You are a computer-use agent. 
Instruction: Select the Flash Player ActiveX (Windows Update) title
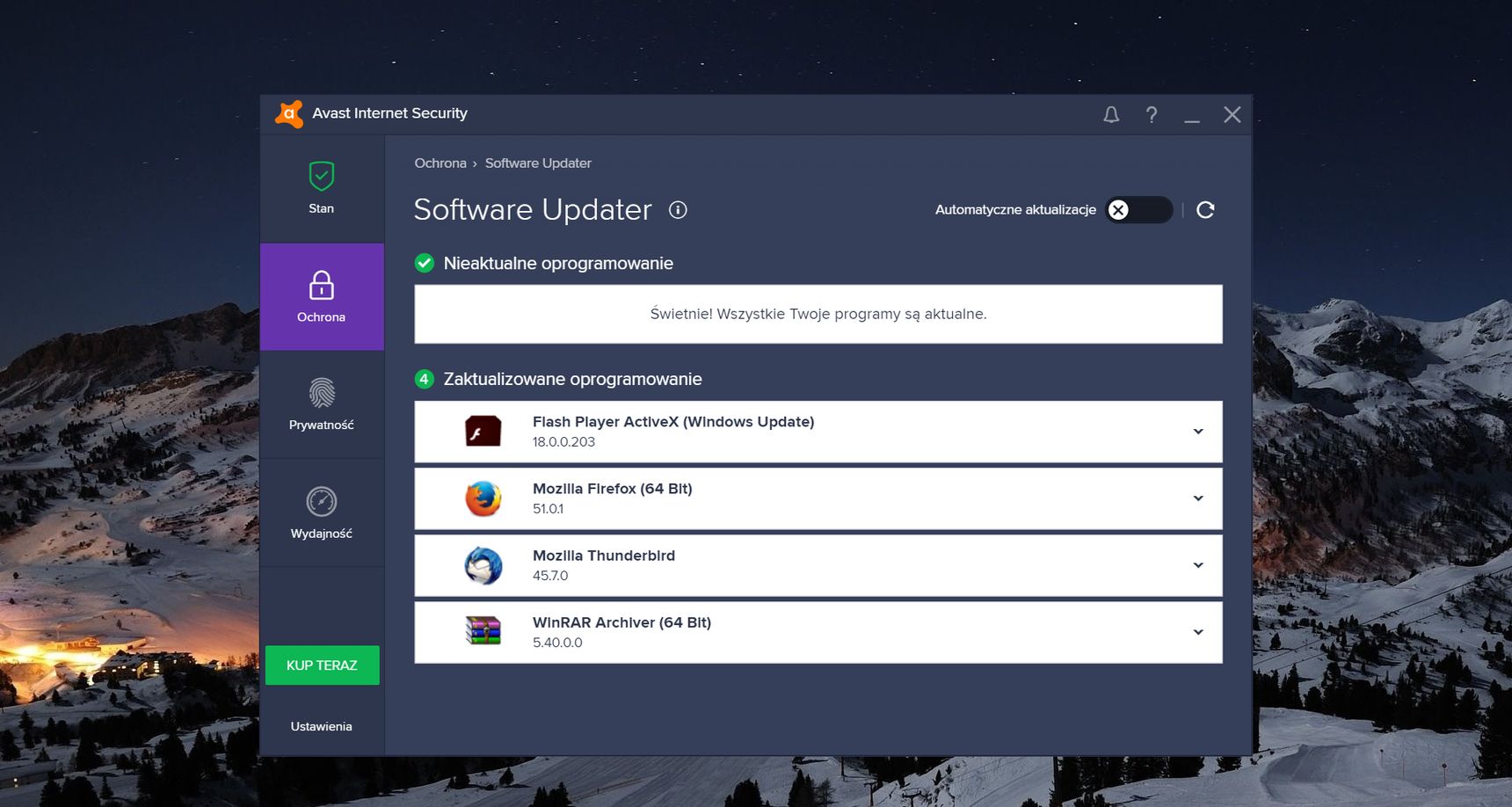(673, 422)
